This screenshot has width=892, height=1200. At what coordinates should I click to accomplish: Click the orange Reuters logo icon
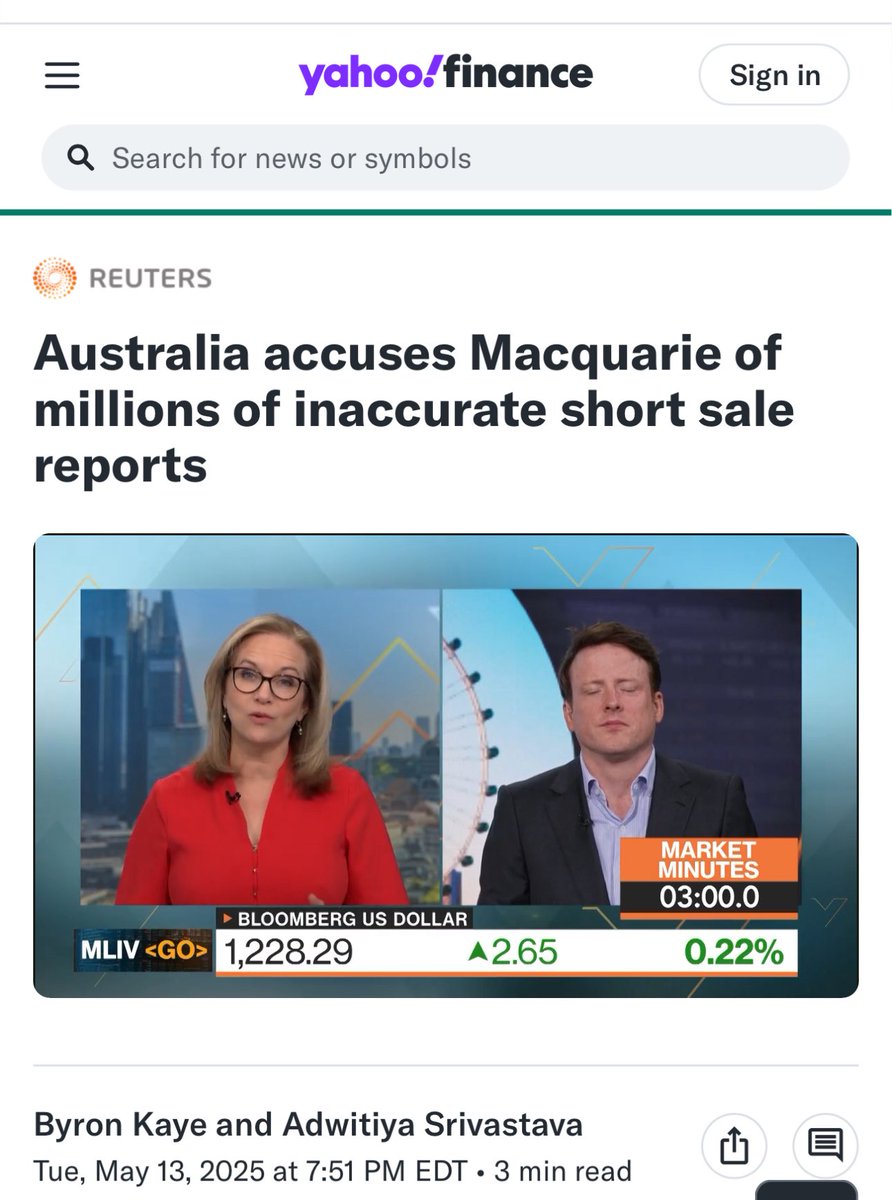(54, 278)
